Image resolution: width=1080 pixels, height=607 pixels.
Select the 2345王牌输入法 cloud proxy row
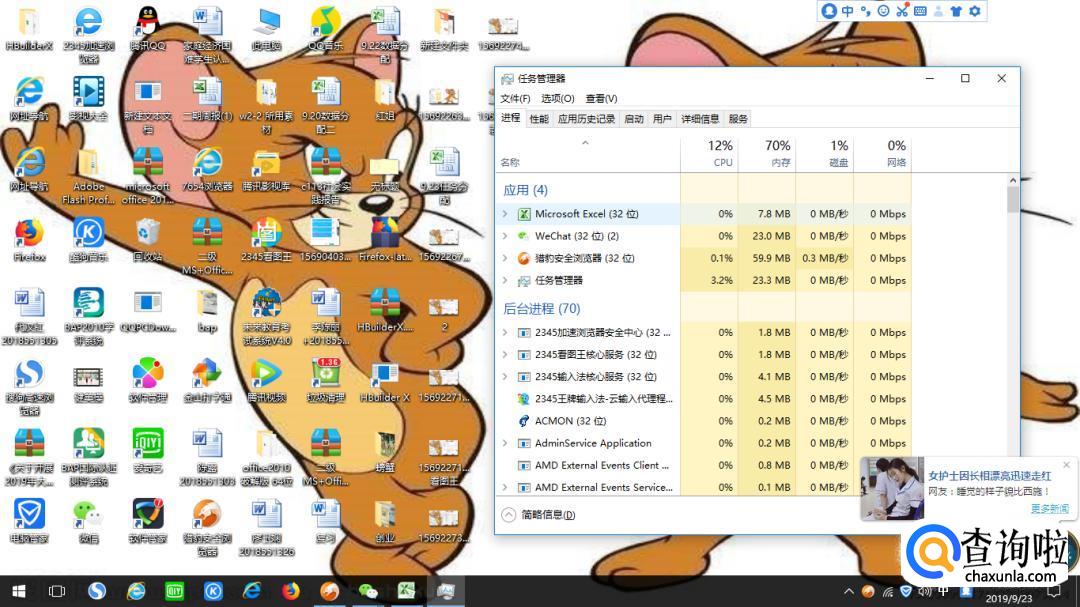[x=703, y=399]
